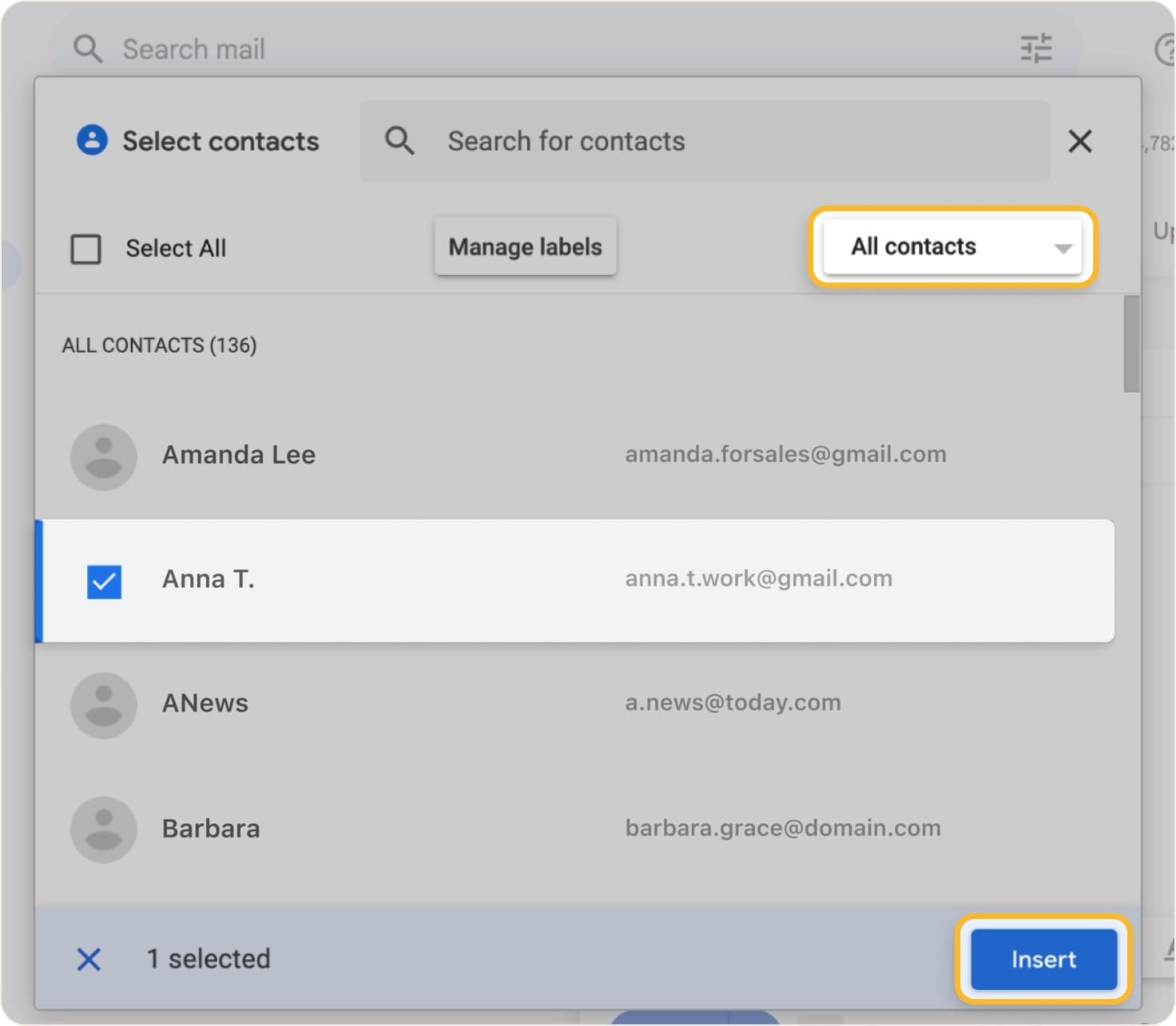Viewport: 1176px width, 1026px height.
Task: Click the Select contacts person icon
Action: pos(92,141)
